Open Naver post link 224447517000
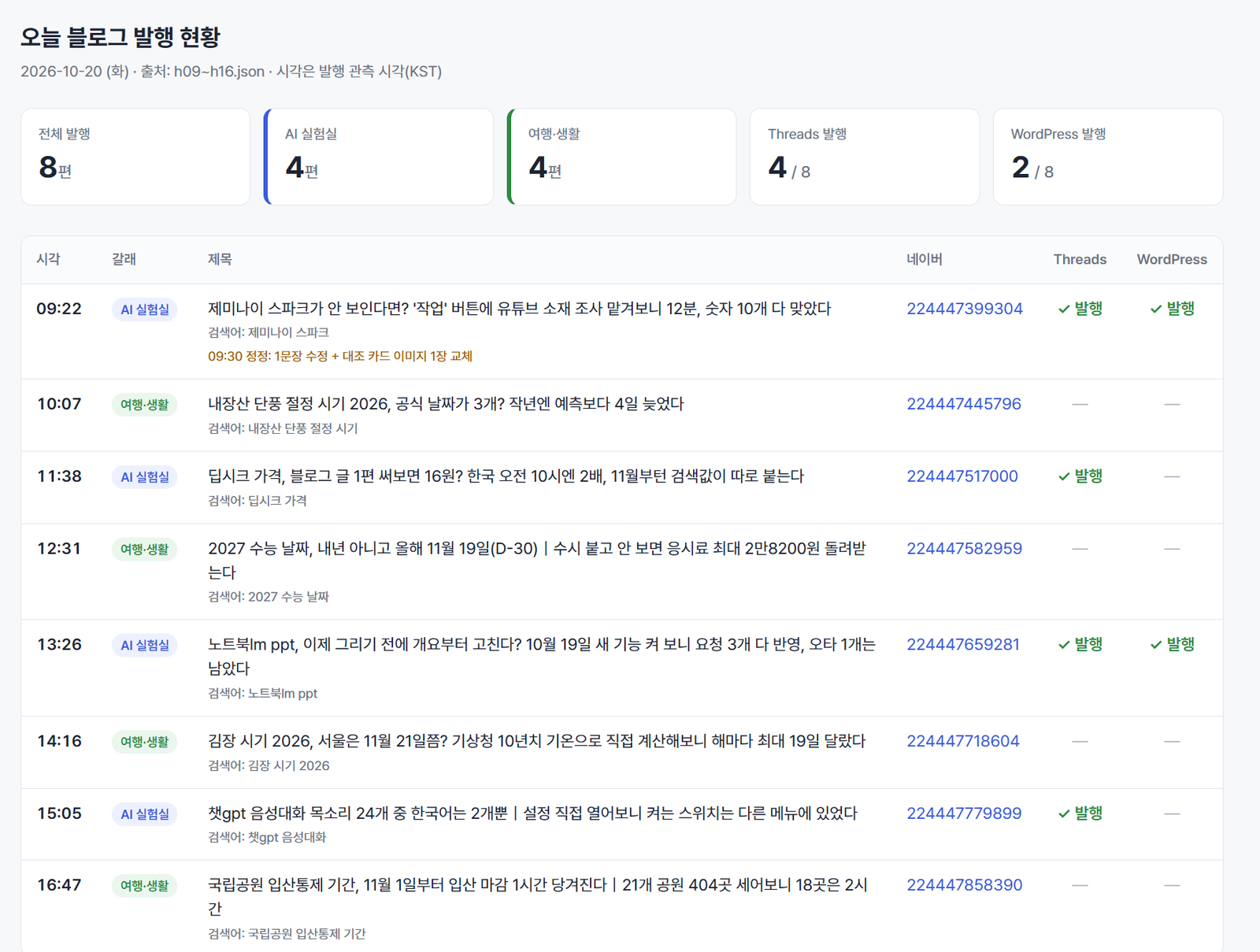The height and width of the screenshot is (952, 1260). click(962, 476)
